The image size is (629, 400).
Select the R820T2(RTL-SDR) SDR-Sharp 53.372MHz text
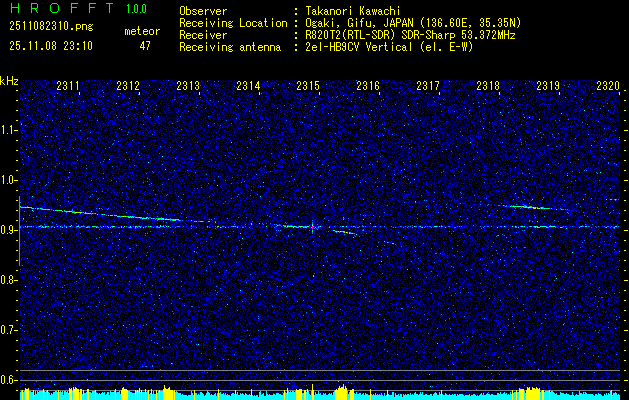click(x=410, y=35)
